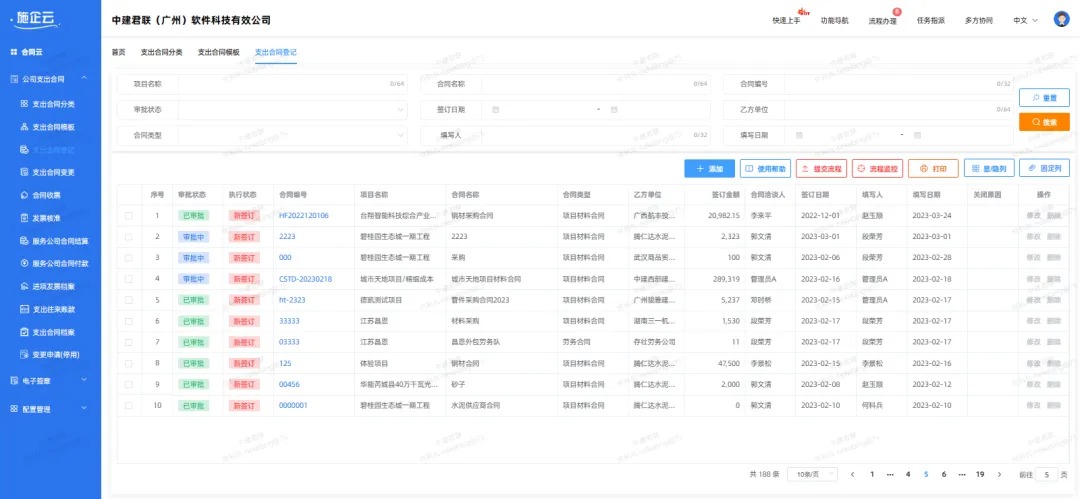Click the 打印 button
This screenshot has height=499, width=1080.
[x=933, y=168]
